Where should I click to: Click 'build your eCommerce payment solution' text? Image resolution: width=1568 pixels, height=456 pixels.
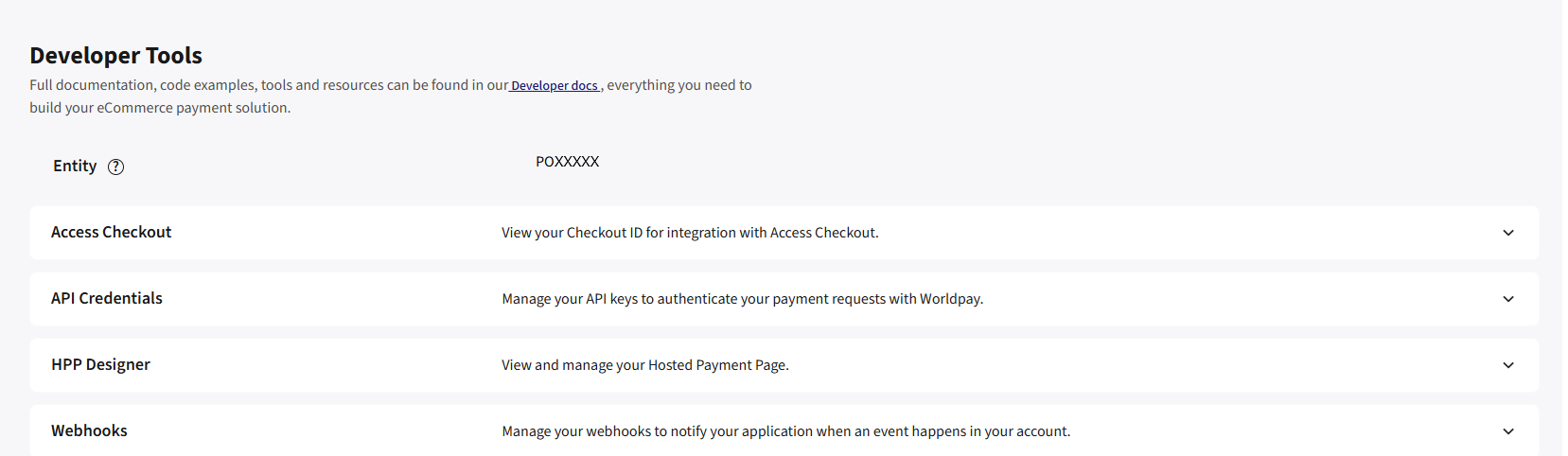(x=160, y=108)
